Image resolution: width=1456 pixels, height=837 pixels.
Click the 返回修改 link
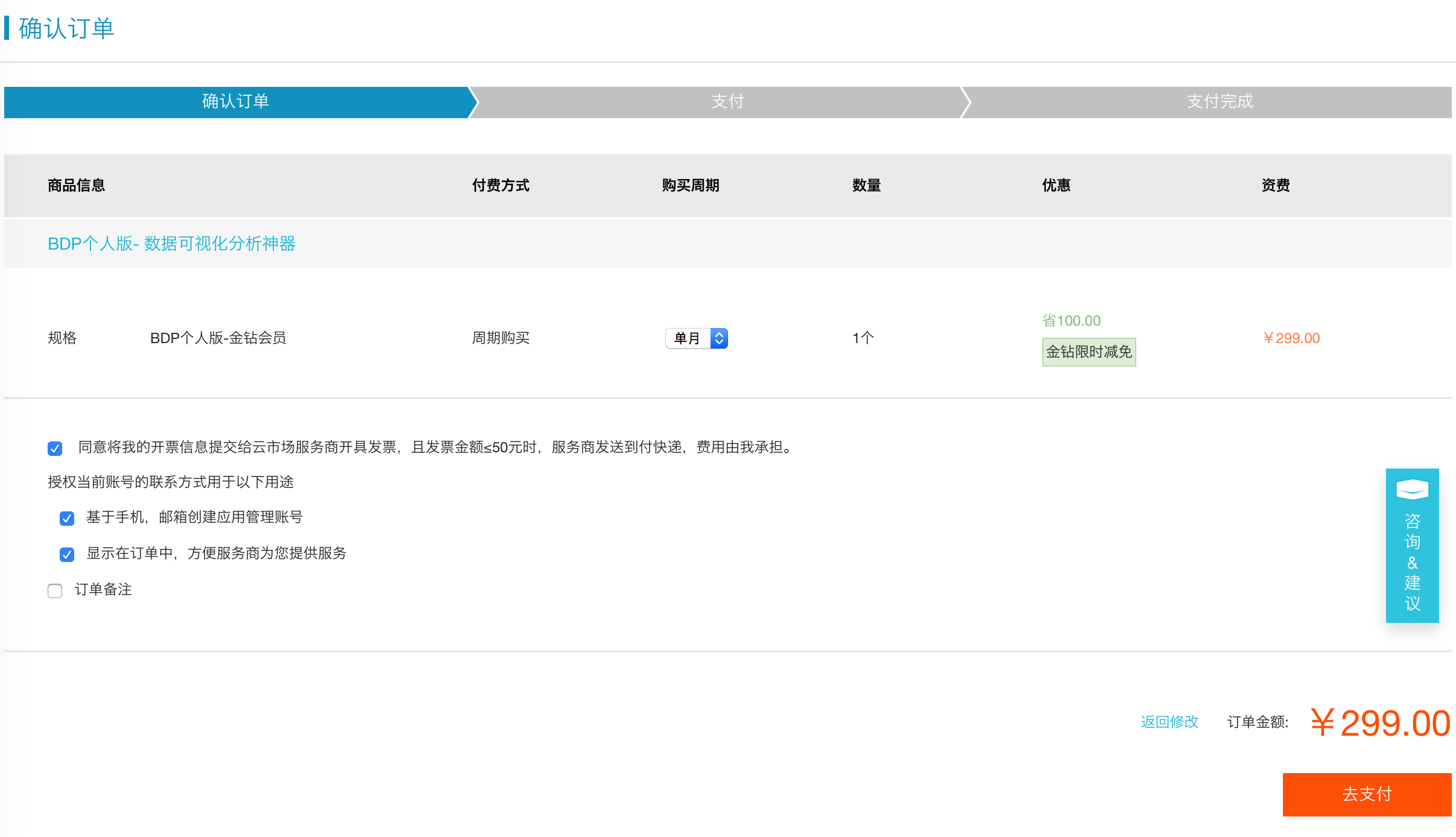pyautogui.click(x=1169, y=722)
